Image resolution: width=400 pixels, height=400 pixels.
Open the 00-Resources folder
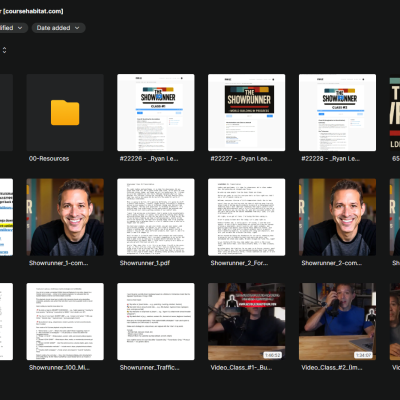pyautogui.click(x=65, y=112)
